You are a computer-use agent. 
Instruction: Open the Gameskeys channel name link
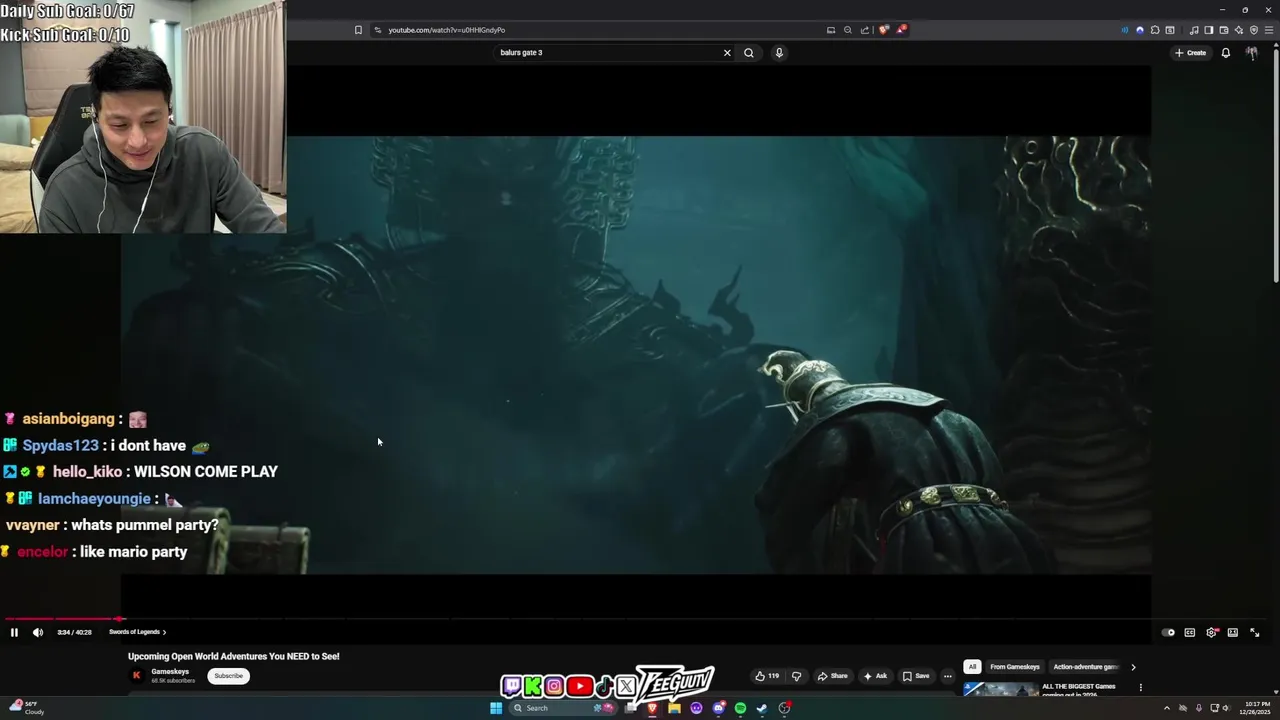[170, 672]
